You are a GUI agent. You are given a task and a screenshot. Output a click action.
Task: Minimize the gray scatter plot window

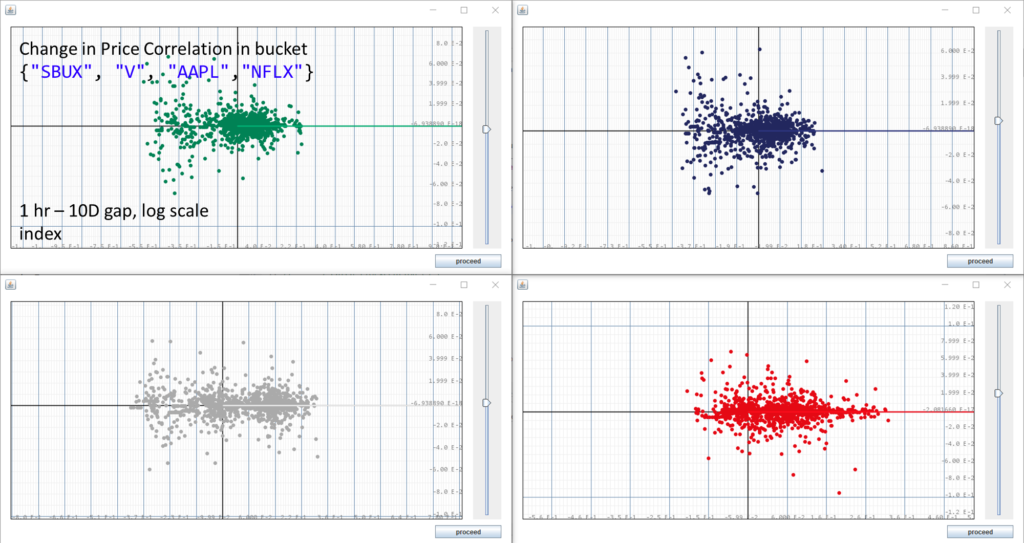[433, 284]
